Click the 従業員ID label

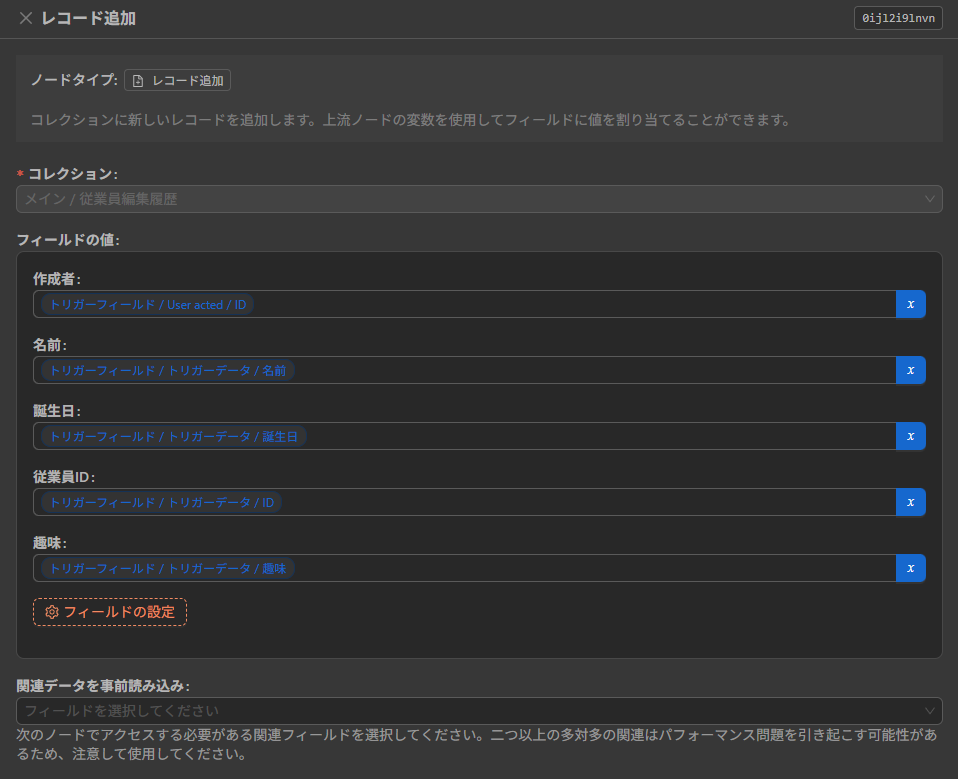tap(64, 477)
